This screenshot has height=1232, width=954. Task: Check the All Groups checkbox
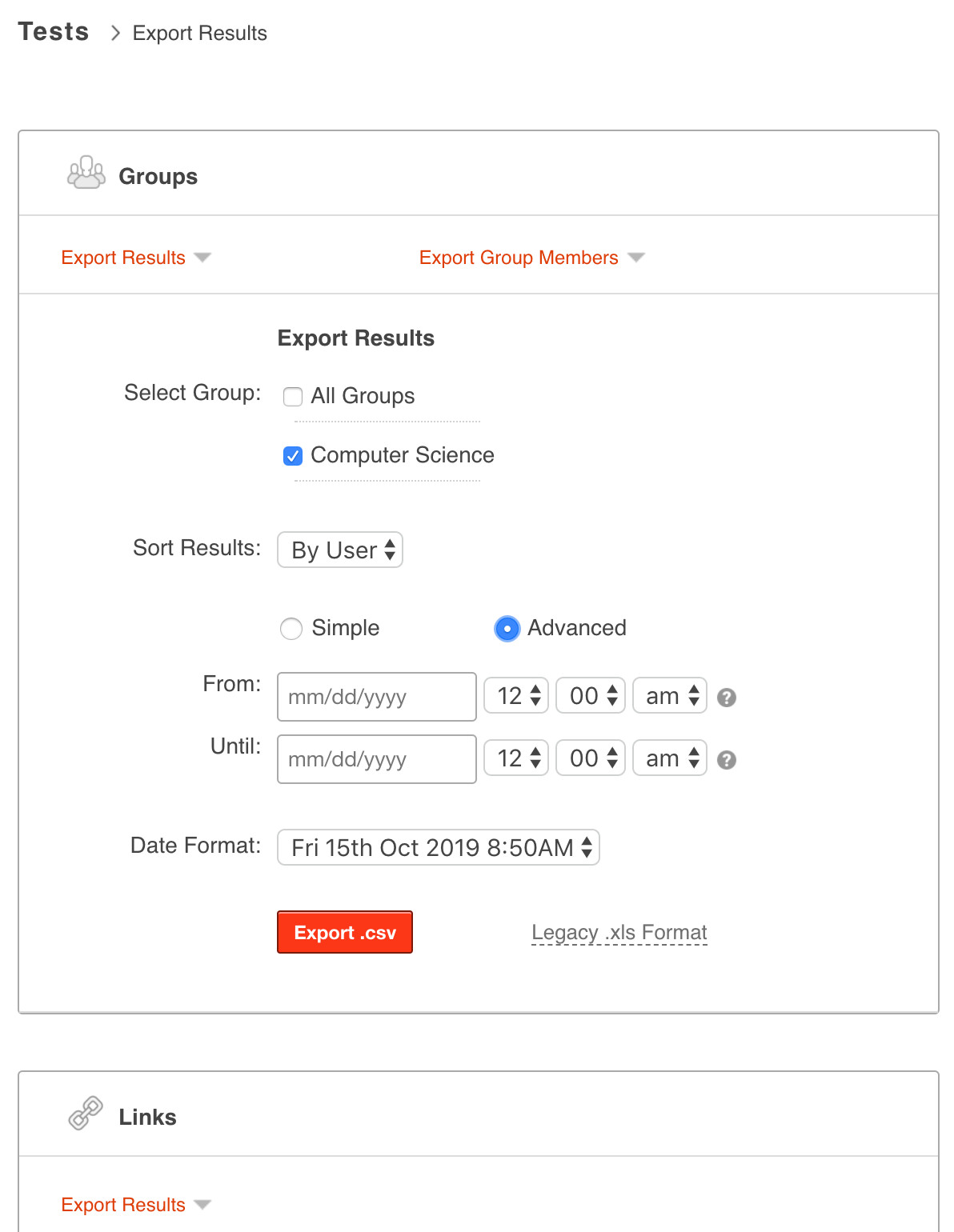293,397
